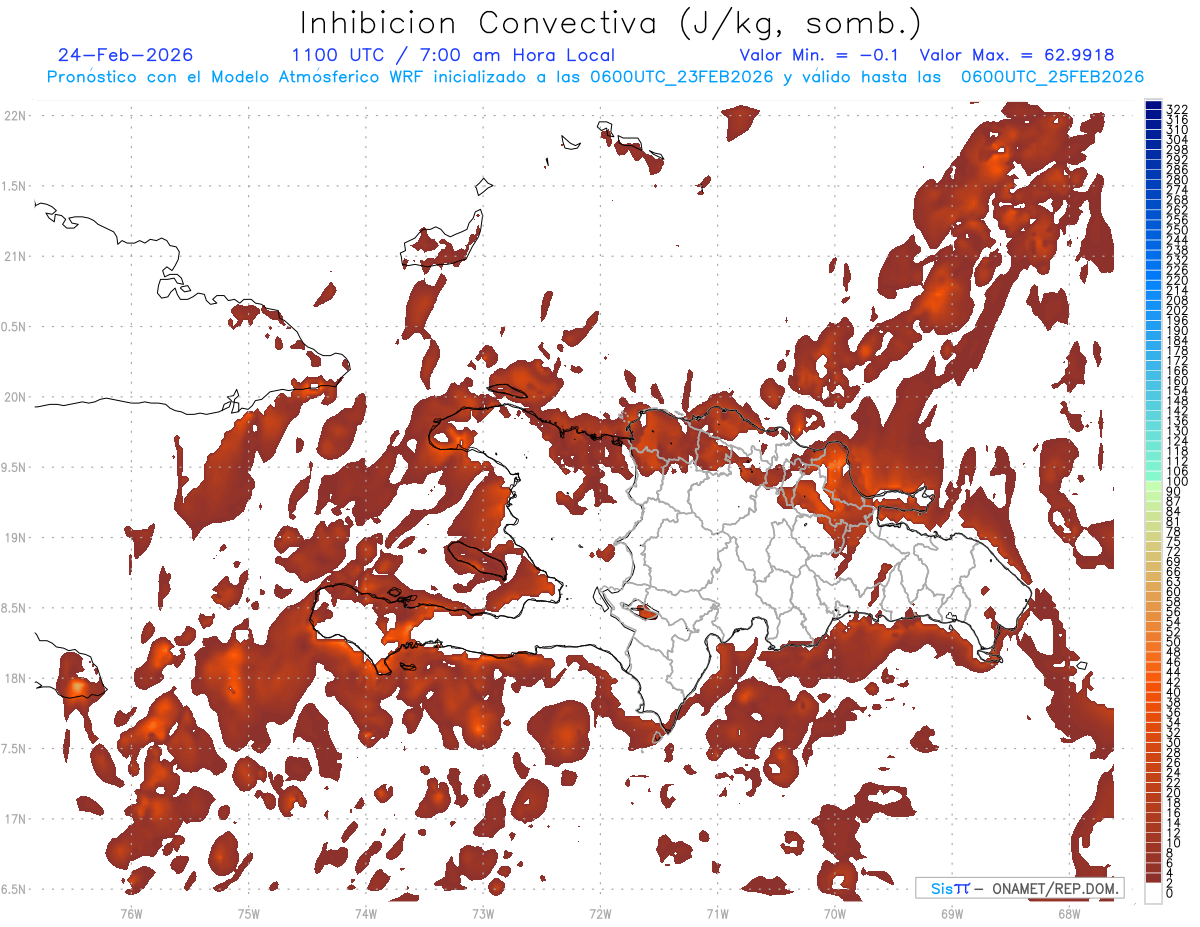Click the "20N" latitude label
Screen dimensions: 1200x927
(15, 397)
